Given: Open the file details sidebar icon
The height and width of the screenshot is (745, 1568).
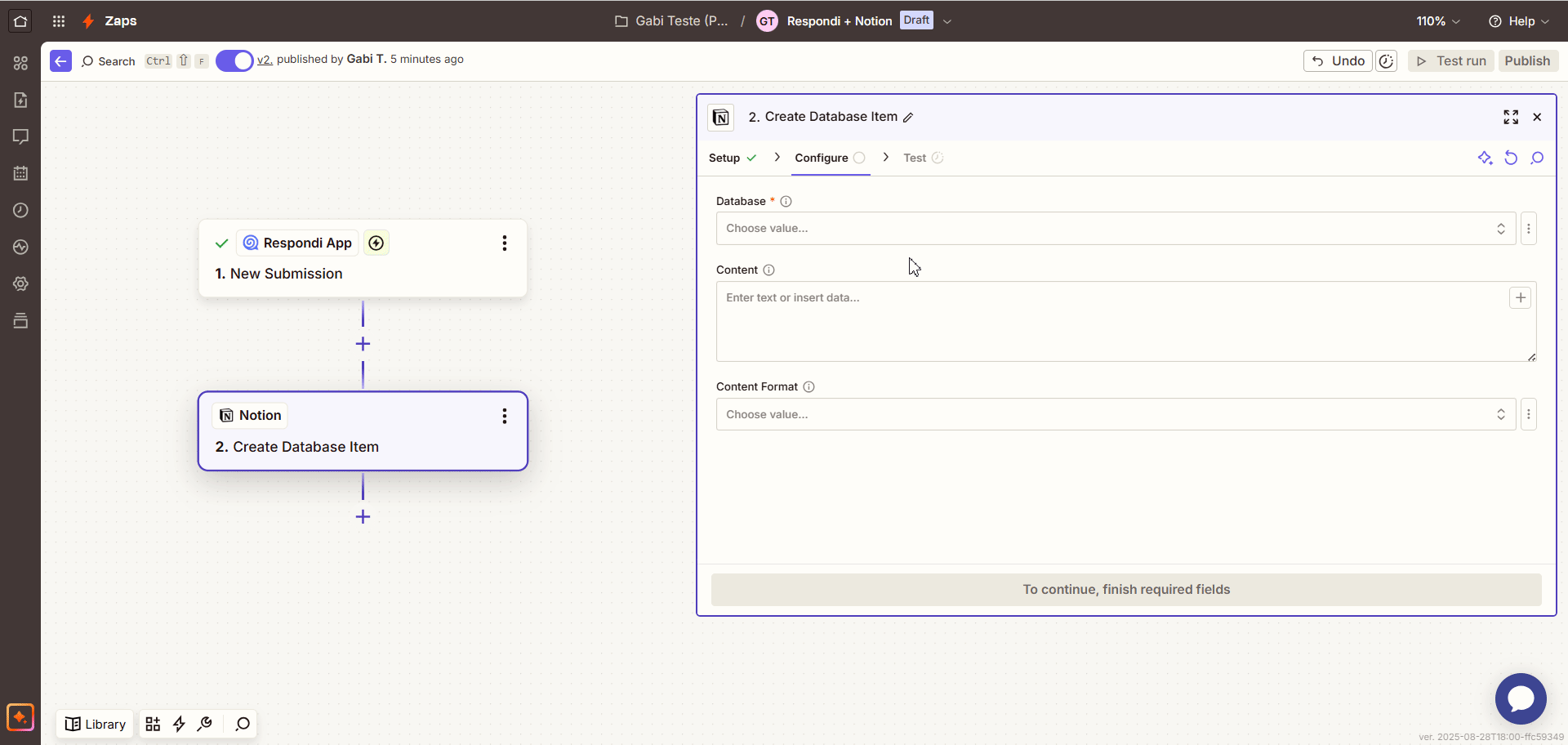Looking at the screenshot, I should tap(20, 100).
